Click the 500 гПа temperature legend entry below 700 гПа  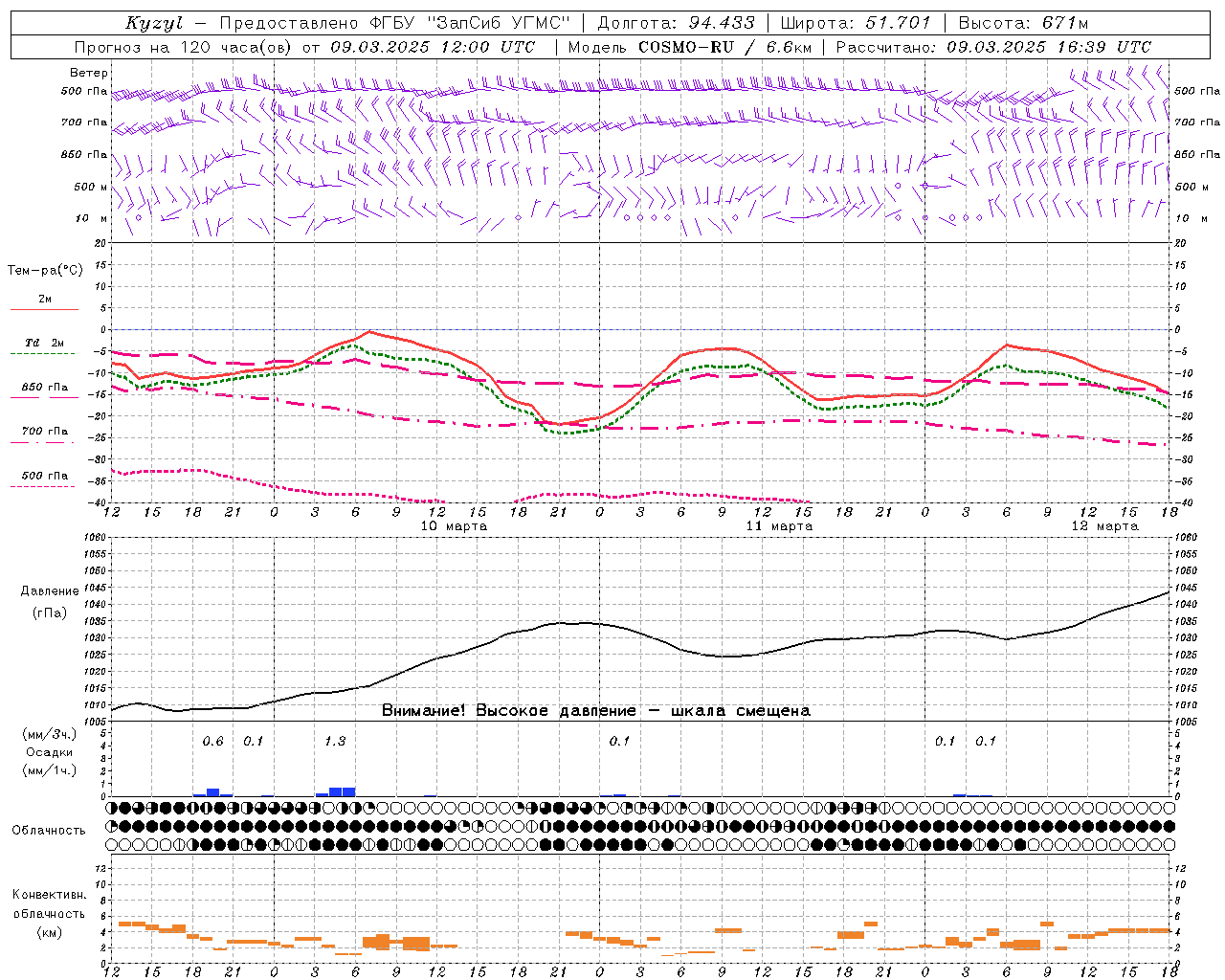(x=44, y=476)
